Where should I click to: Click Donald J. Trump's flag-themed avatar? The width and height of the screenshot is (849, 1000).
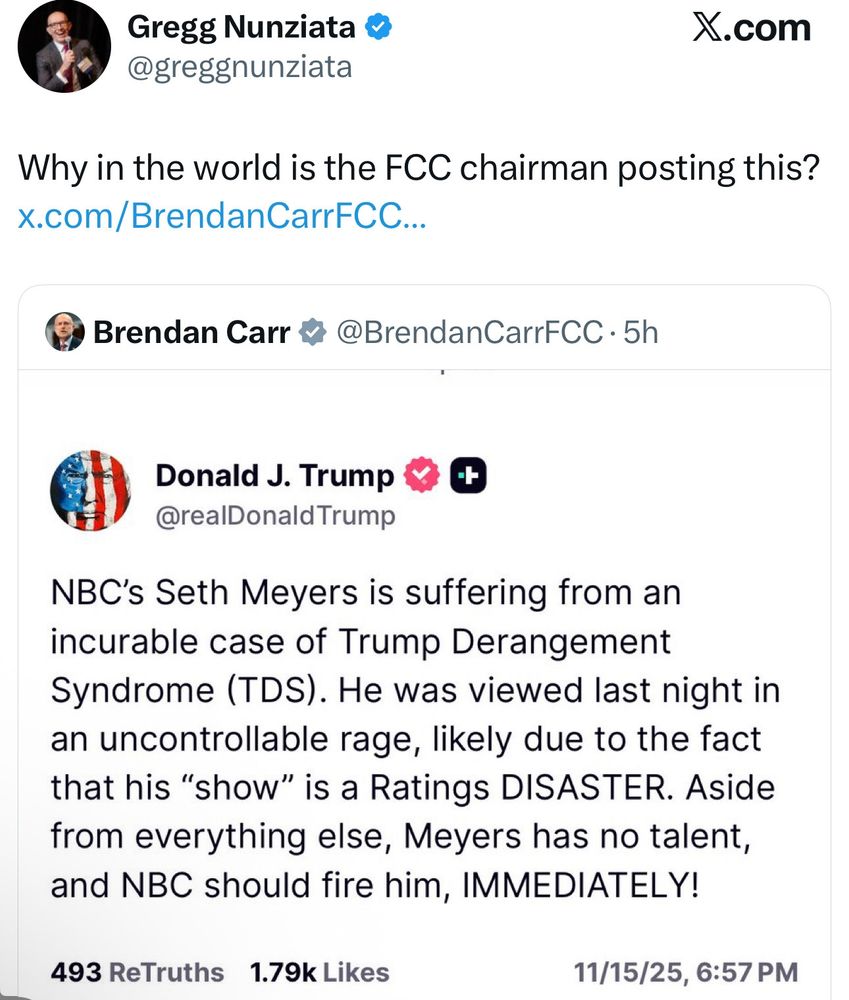[90, 490]
